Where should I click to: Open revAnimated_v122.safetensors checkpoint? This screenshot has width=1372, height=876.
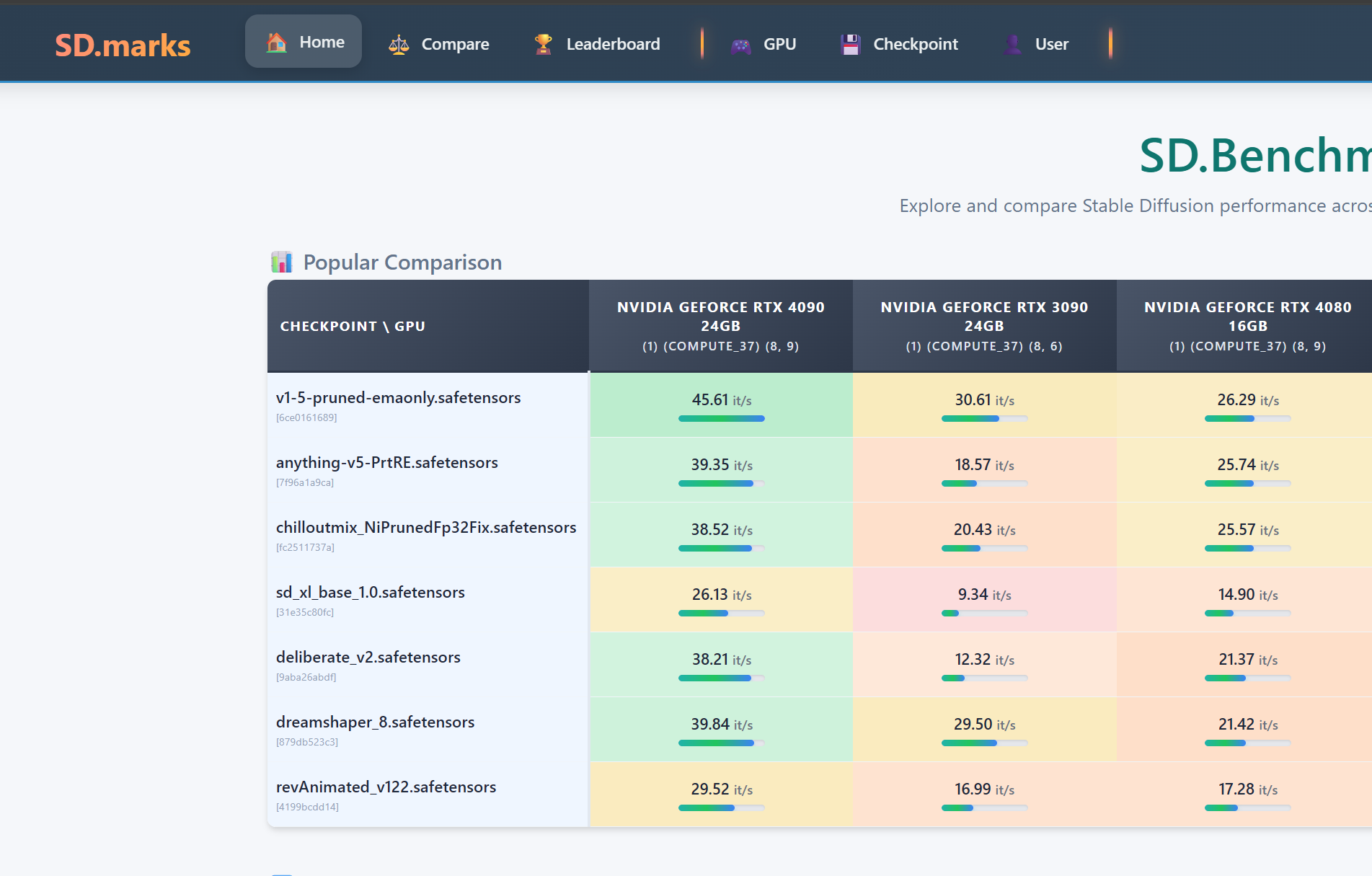click(x=386, y=787)
